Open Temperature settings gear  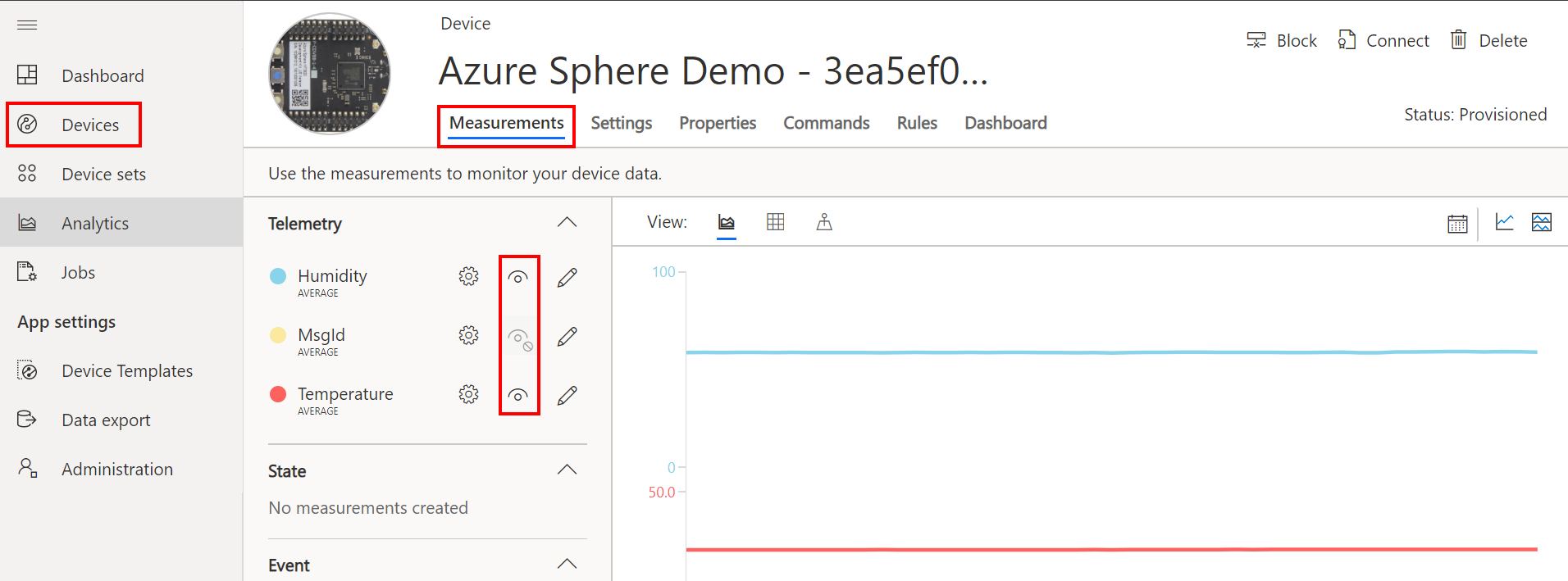click(468, 394)
